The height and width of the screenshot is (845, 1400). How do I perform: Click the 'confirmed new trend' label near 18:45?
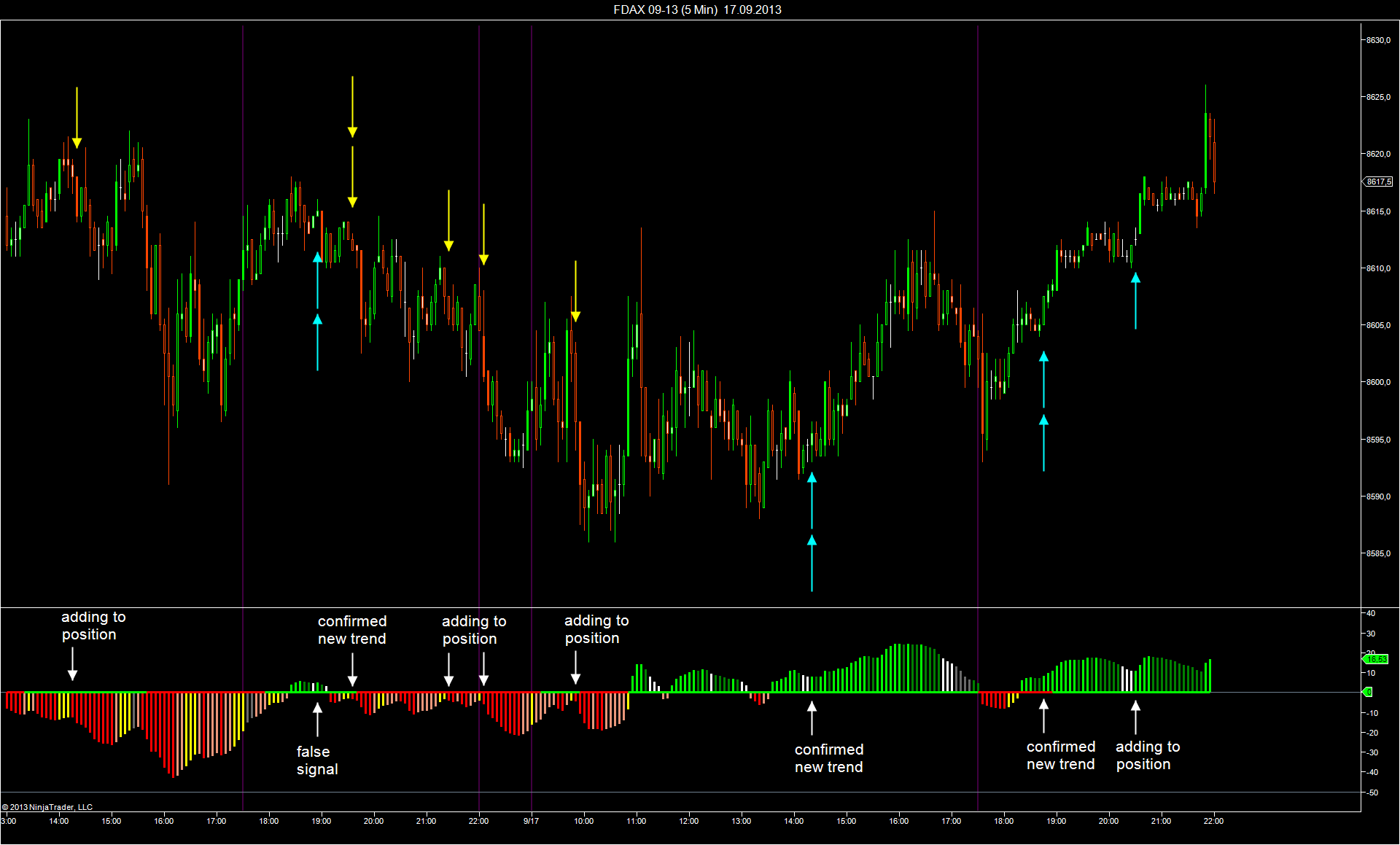[x=1061, y=755]
